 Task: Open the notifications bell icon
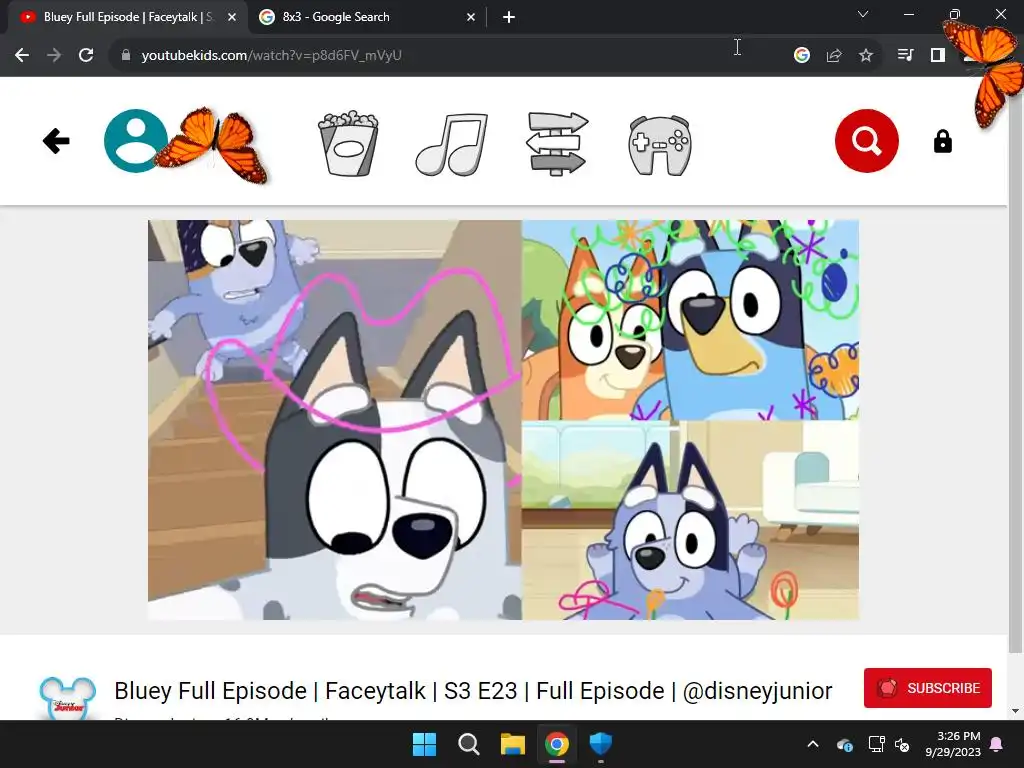(997, 744)
